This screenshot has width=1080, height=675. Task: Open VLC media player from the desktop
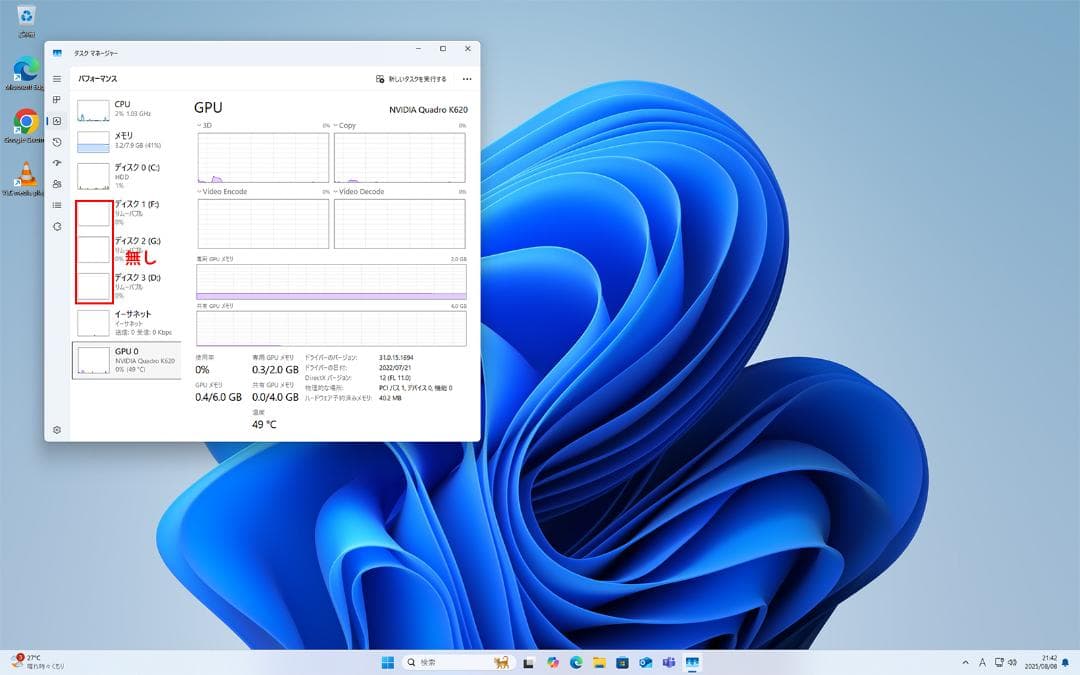25,172
